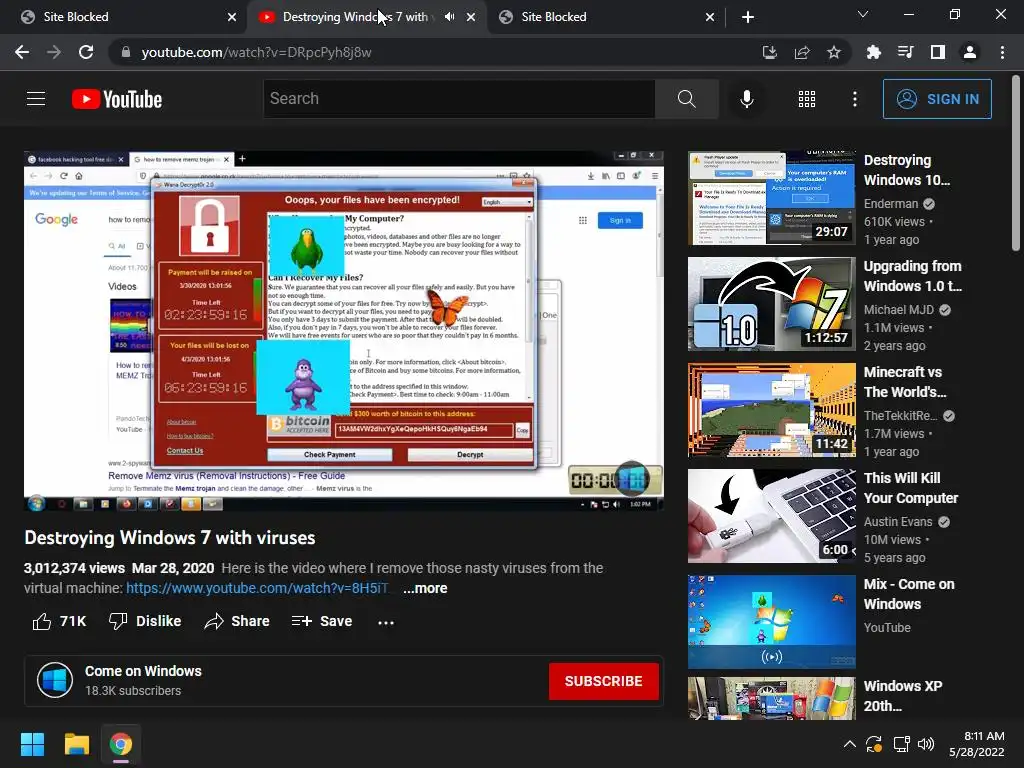View site info lock icon

tap(125, 52)
